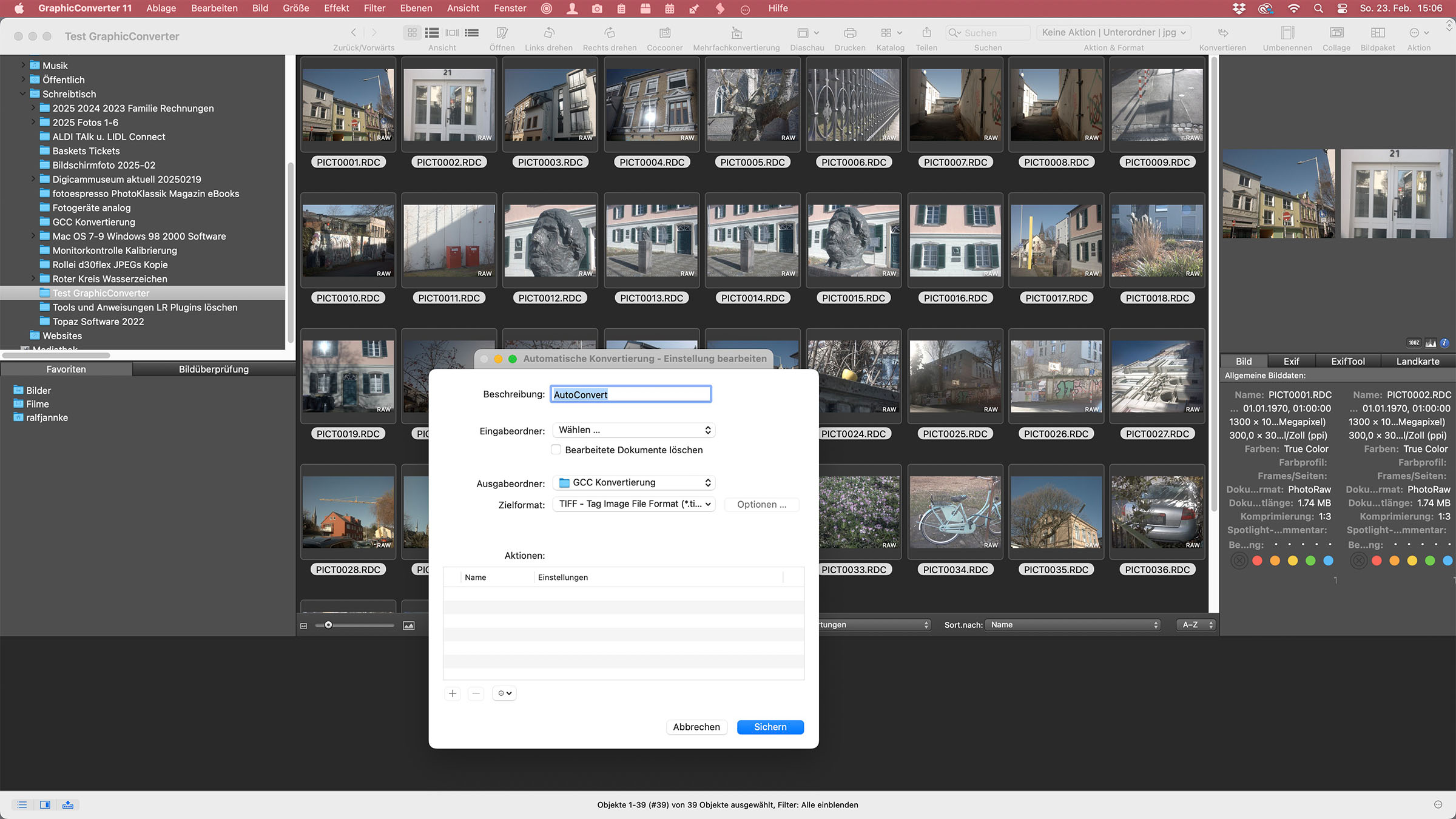Open the Bearbeiten menu

[214, 8]
